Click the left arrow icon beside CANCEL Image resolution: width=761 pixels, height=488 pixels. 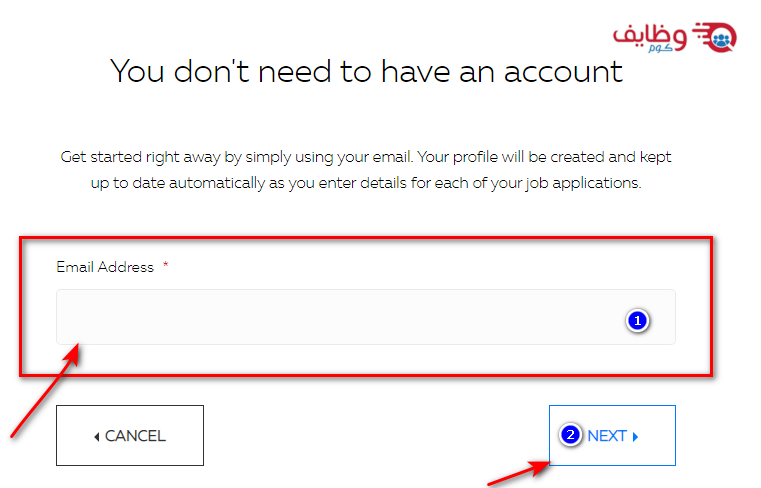[97, 437]
